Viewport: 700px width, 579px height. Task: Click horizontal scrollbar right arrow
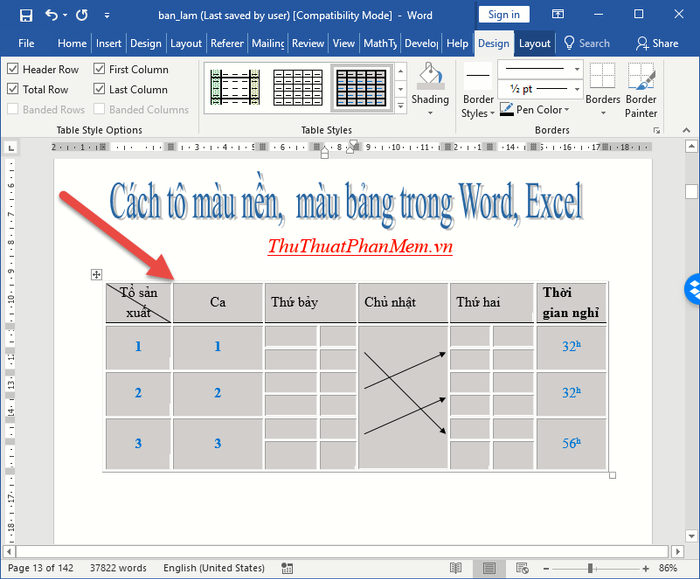[678, 552]
